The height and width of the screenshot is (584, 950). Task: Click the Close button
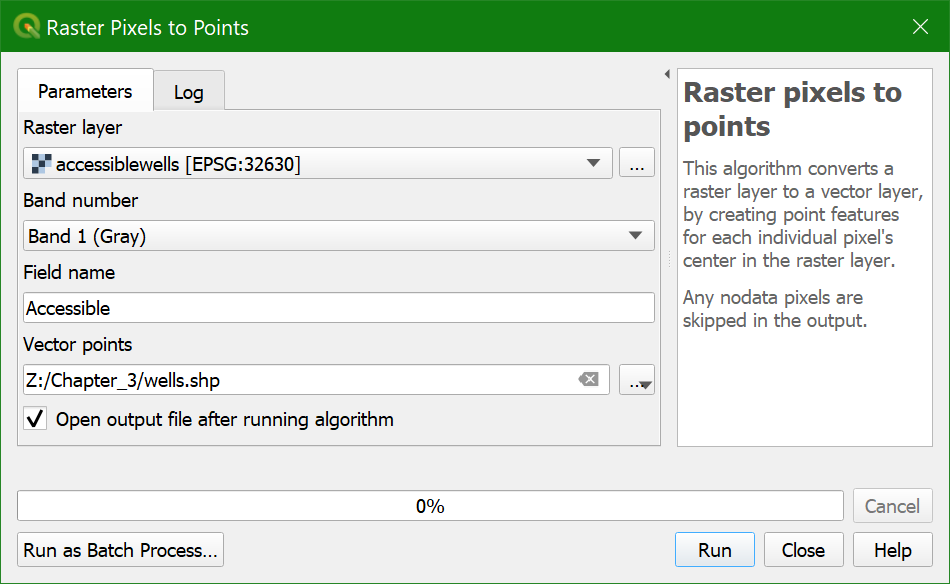[x=803, y=550]
